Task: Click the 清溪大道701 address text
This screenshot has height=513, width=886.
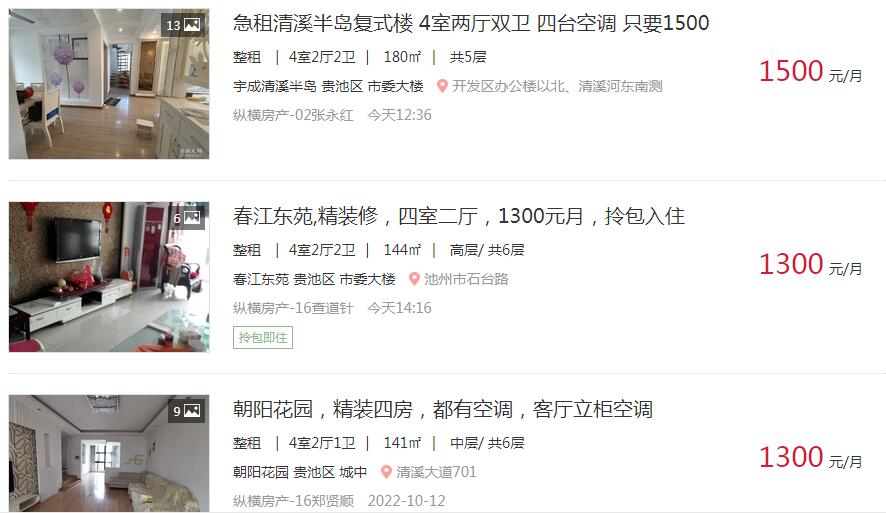Action: (x=436, y=472)
